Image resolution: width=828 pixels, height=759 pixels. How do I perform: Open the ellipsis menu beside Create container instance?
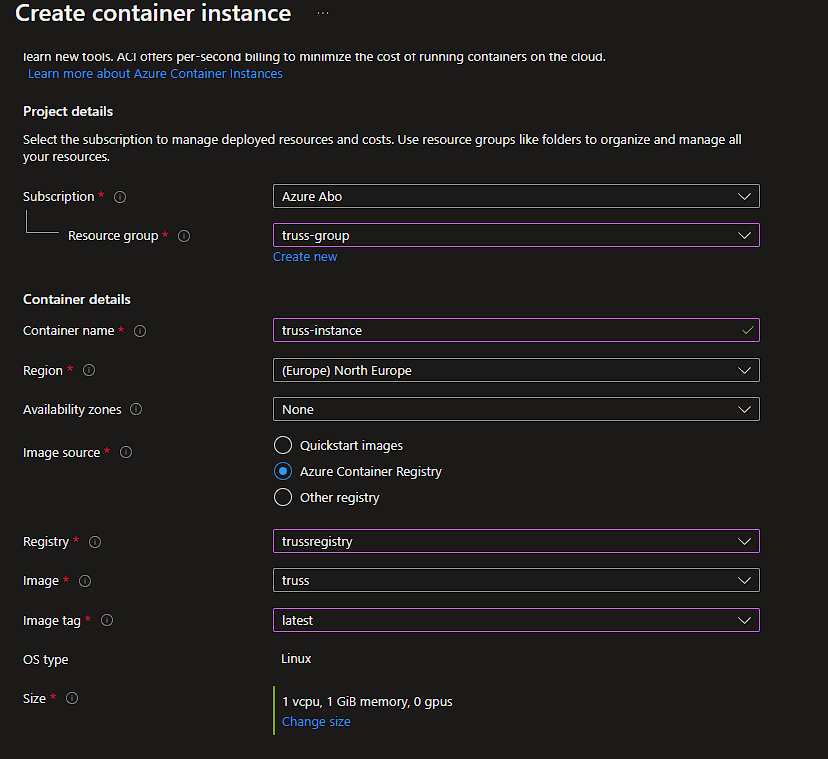click(x=323, y=13)
